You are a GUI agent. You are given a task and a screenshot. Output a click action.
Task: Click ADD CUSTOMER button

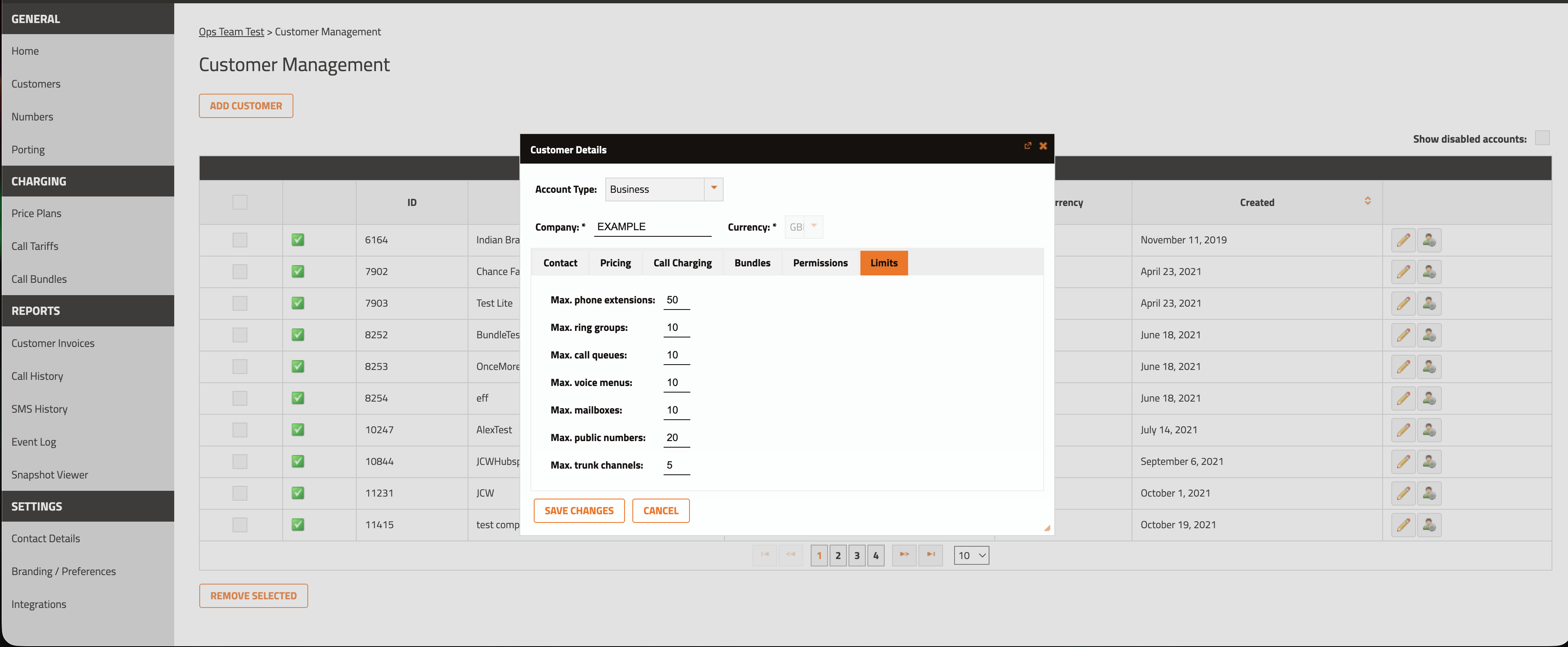point(246,106)
